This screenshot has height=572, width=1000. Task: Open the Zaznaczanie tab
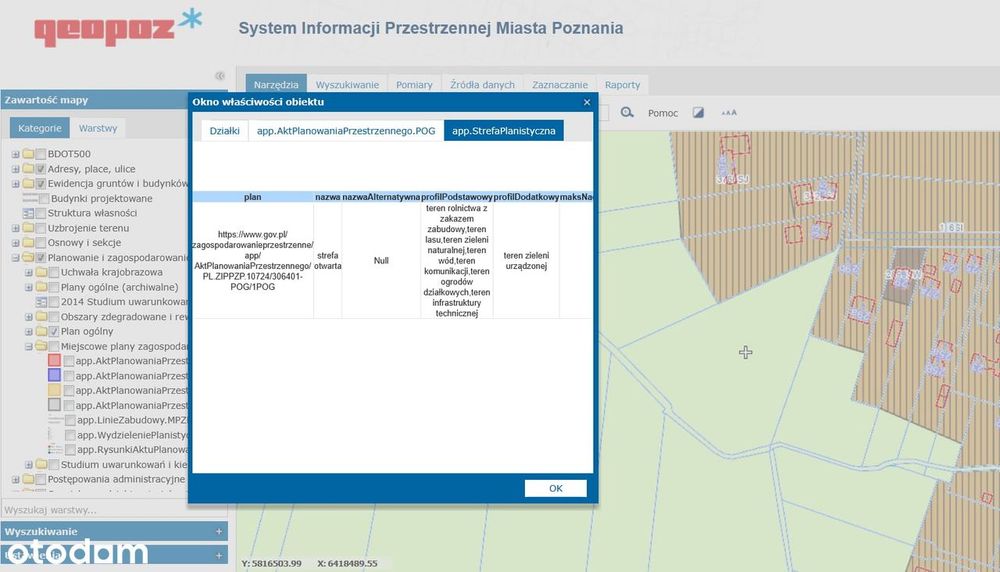tap(560, 84)
